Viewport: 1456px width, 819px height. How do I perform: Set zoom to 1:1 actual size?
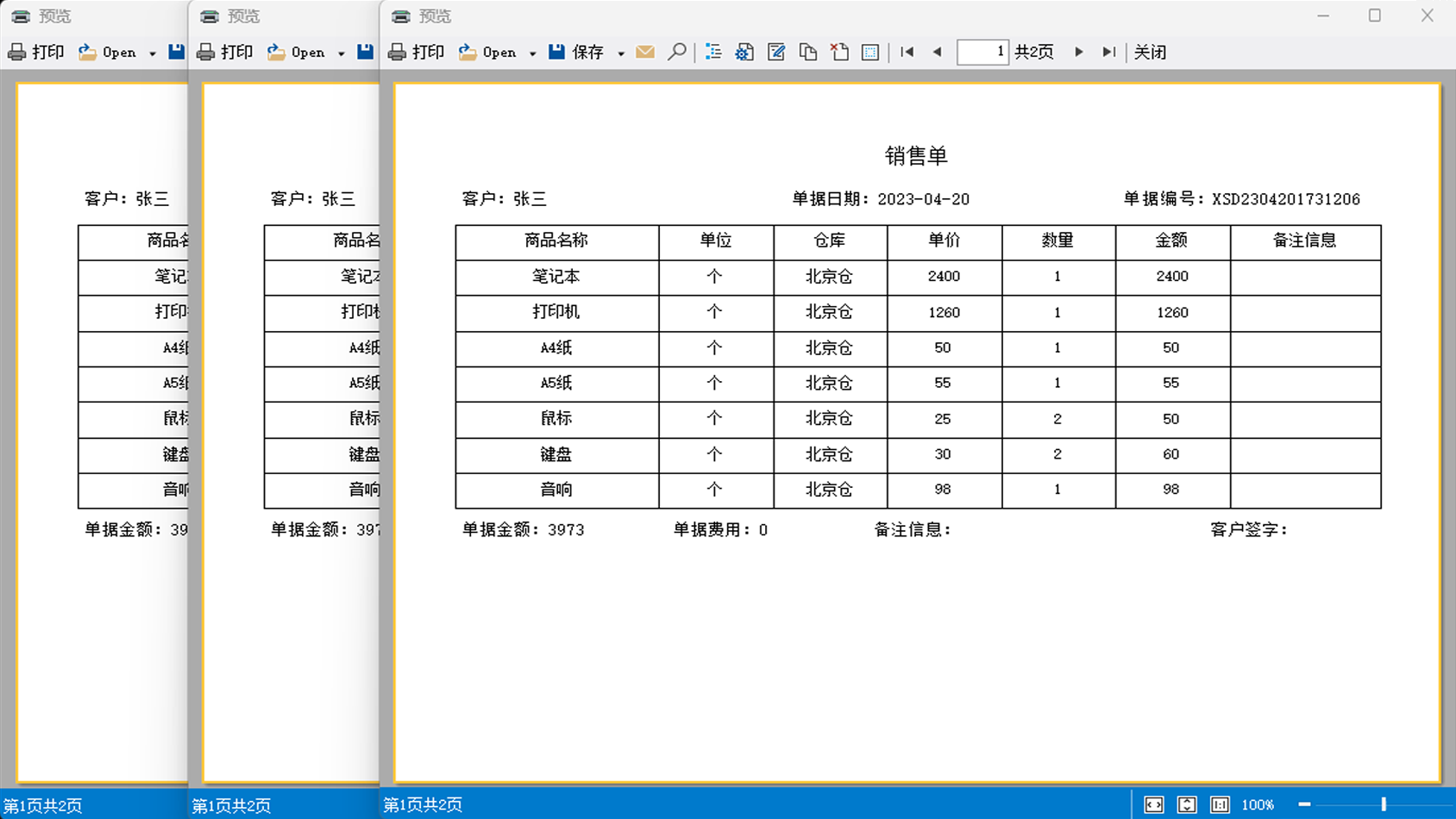click(1220, 804)
